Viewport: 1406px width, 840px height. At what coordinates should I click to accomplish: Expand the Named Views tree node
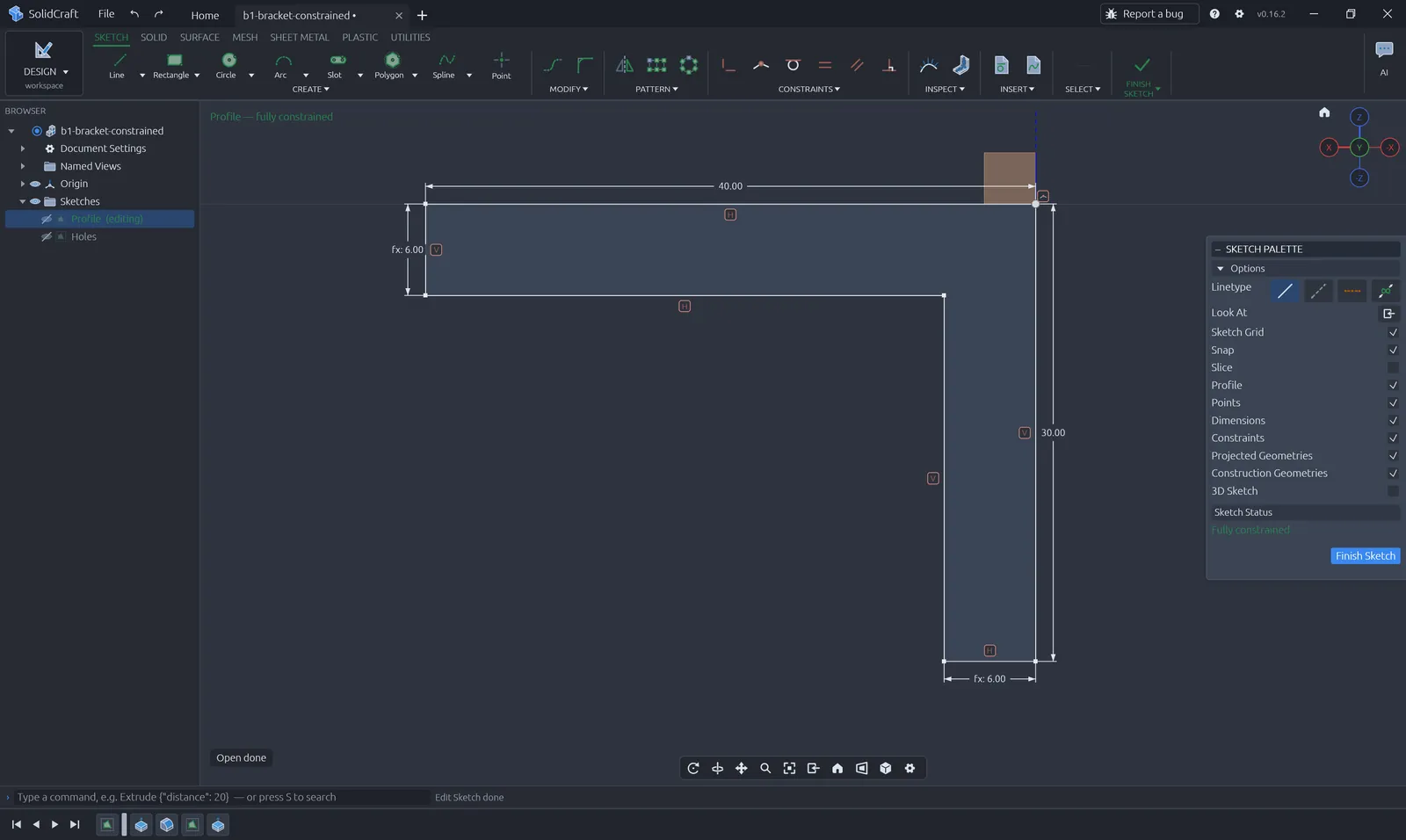(23, 166)
